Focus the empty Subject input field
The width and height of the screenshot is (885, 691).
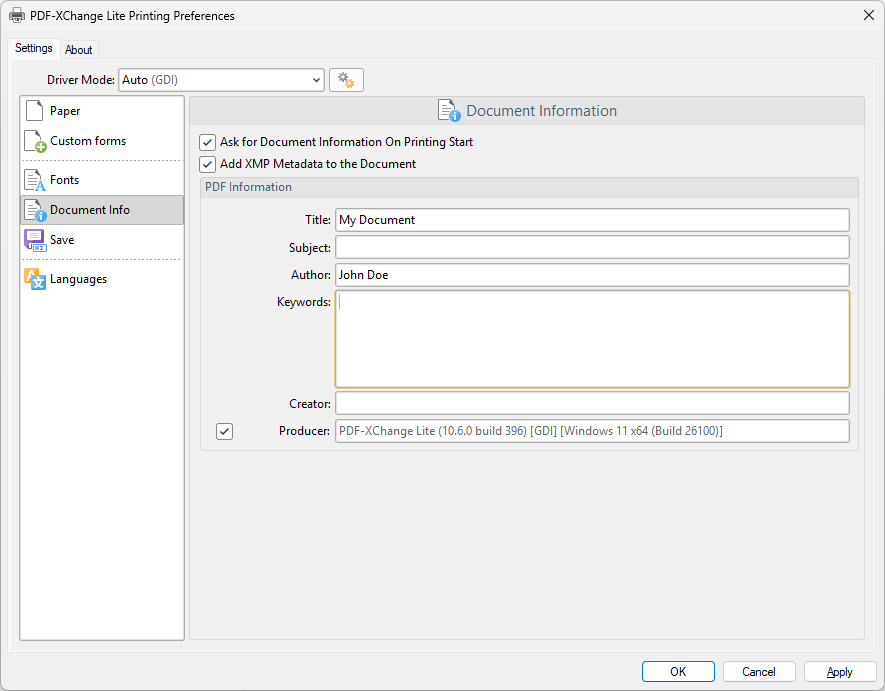[x=592, y=247]
